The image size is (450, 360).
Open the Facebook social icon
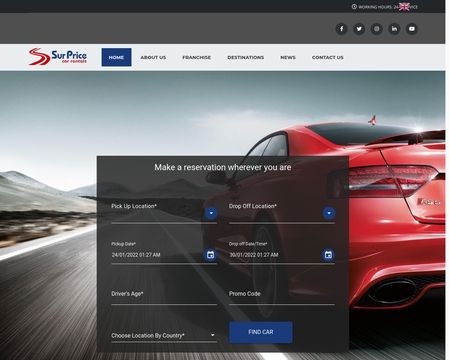click(341, 29)
